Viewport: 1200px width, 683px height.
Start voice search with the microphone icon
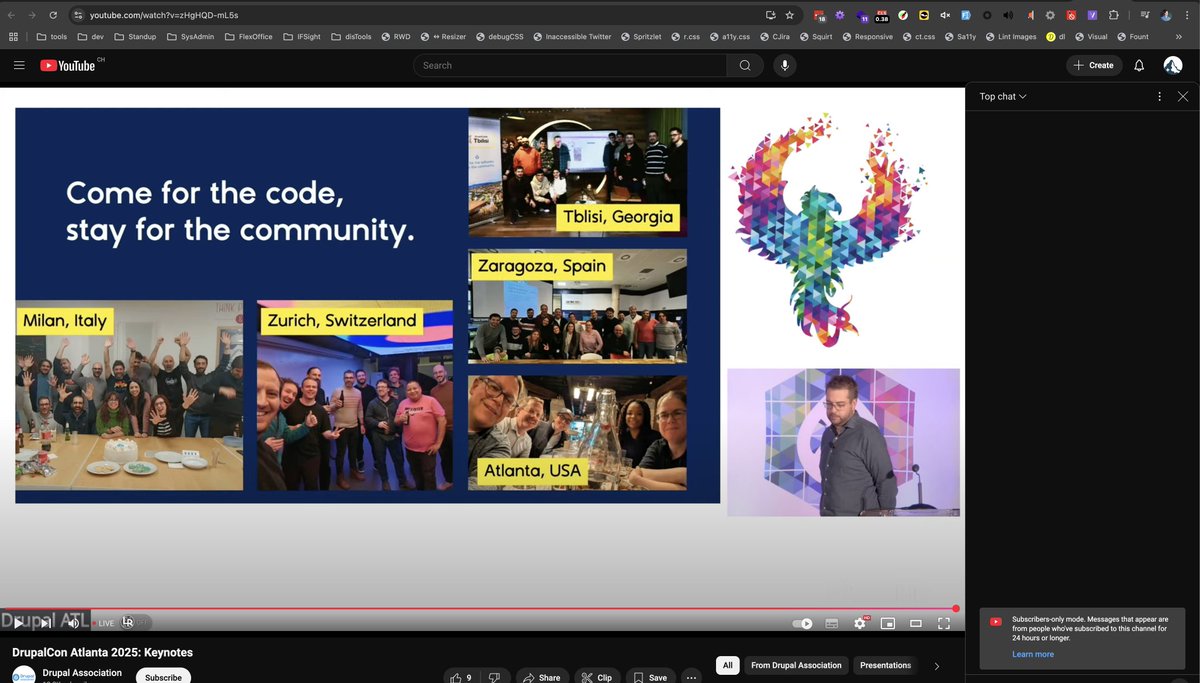click(784, 65)
